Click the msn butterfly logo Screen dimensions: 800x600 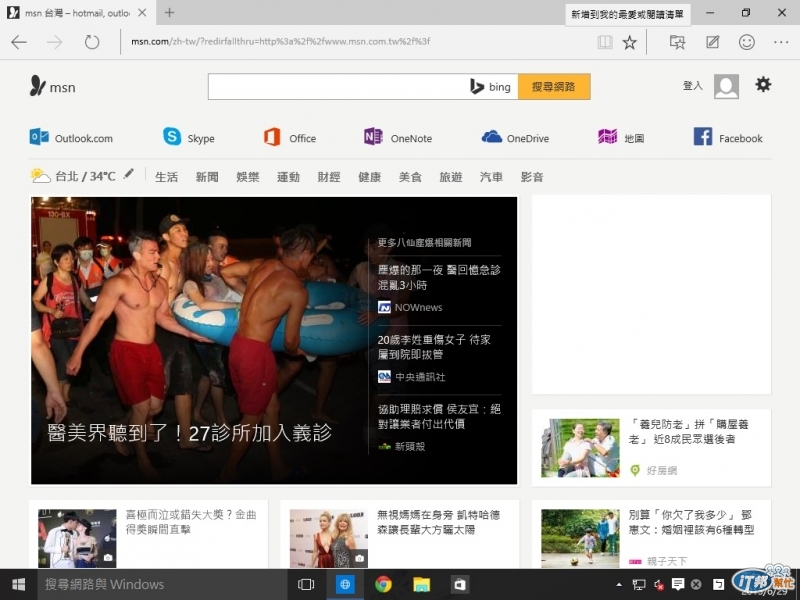pyautogui.click(x=53, y=86)
